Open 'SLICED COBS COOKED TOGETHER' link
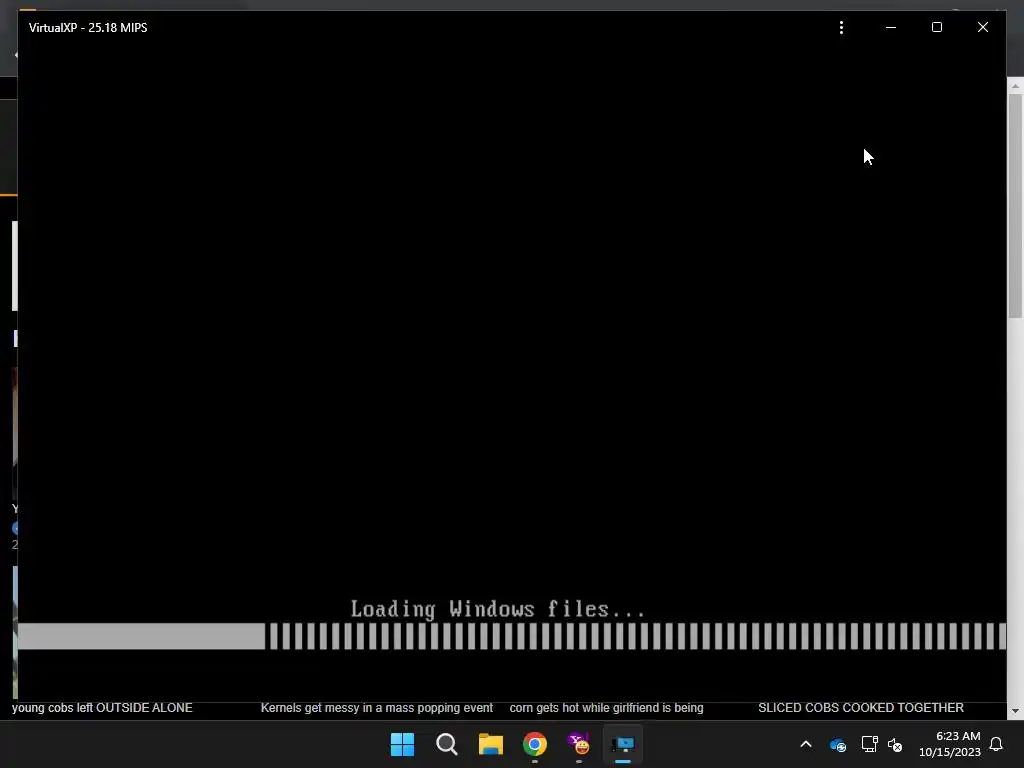 click(x=861, y=708)
